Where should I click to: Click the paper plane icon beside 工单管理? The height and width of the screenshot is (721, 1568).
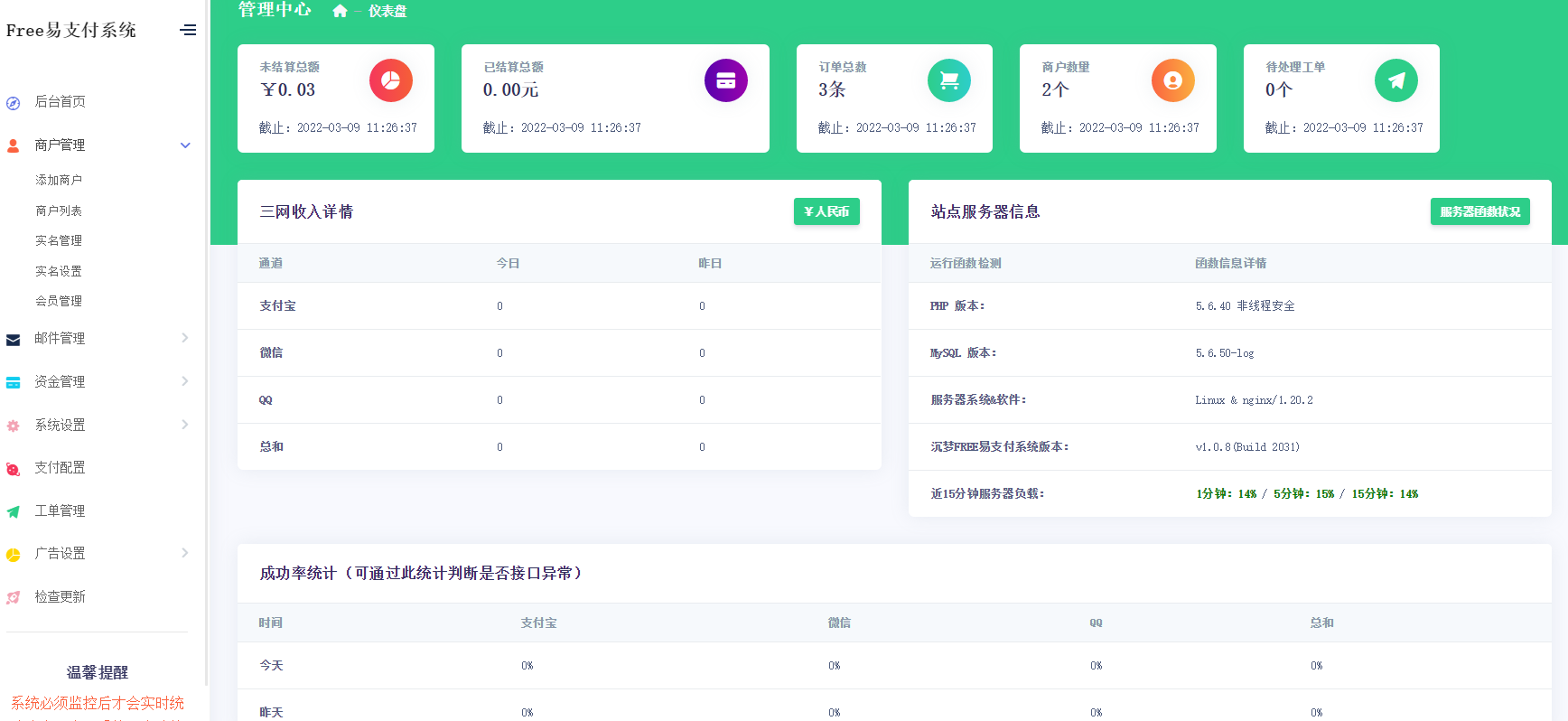(x=14, y=511)
